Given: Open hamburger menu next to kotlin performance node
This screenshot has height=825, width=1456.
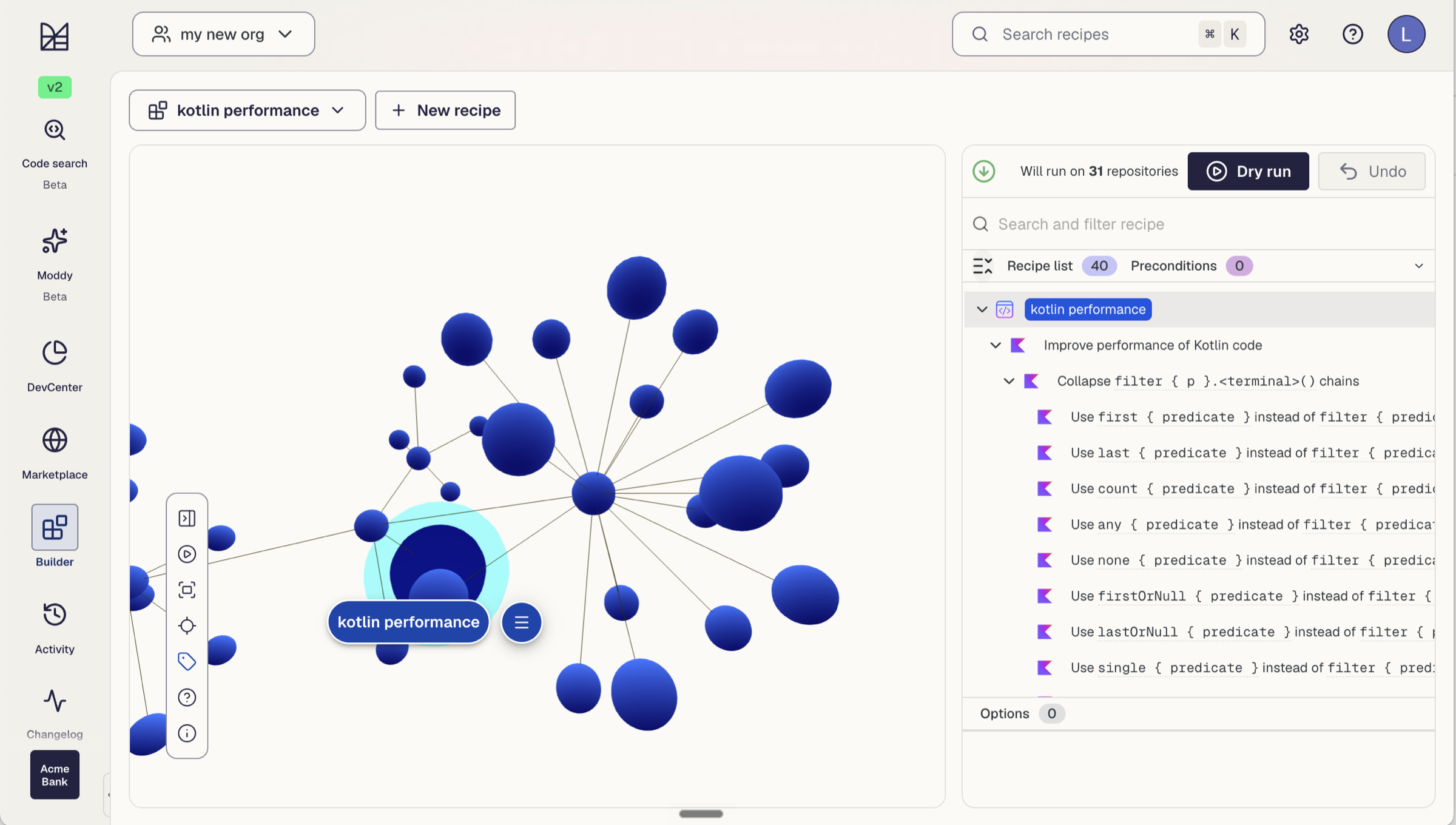Looking at the screenshot, I should [521, 622].
